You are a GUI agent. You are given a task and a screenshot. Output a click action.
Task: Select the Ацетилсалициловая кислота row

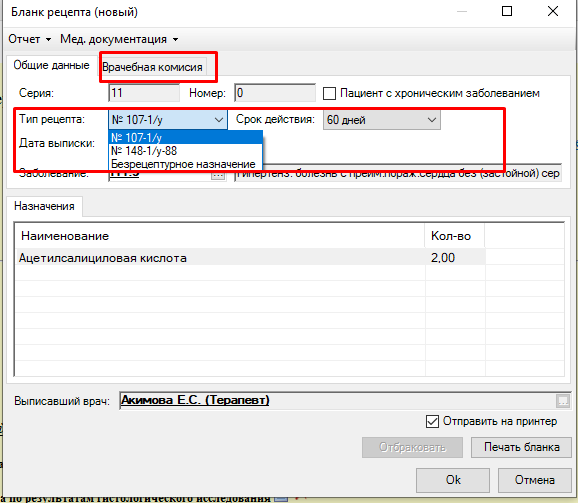[x=251, y=258]
